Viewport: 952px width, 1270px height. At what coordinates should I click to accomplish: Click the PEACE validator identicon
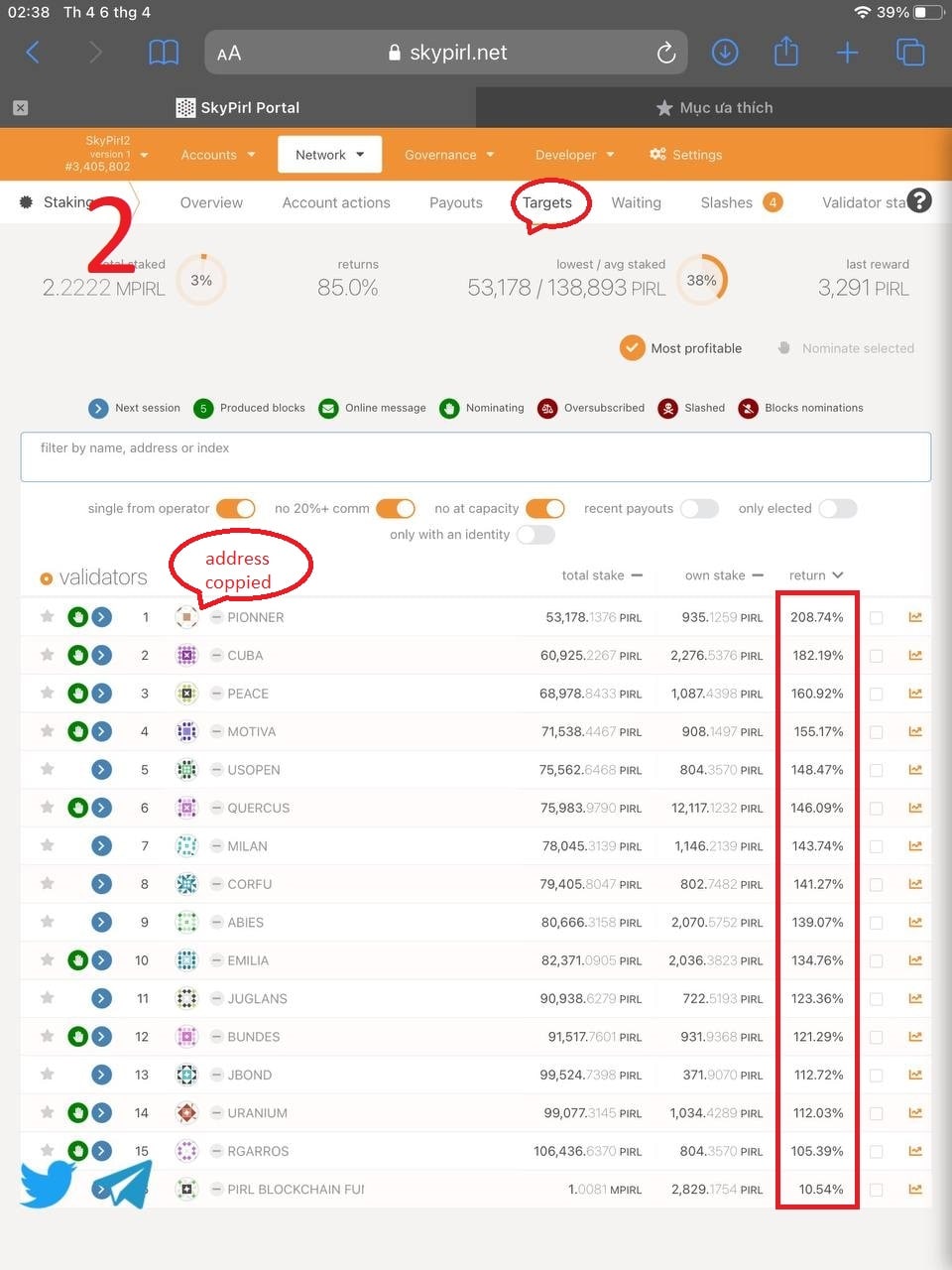185,694
